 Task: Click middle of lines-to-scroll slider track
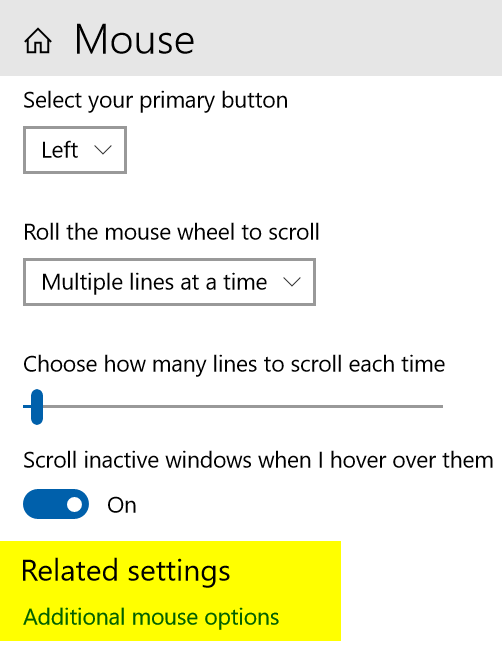(233, 406)
